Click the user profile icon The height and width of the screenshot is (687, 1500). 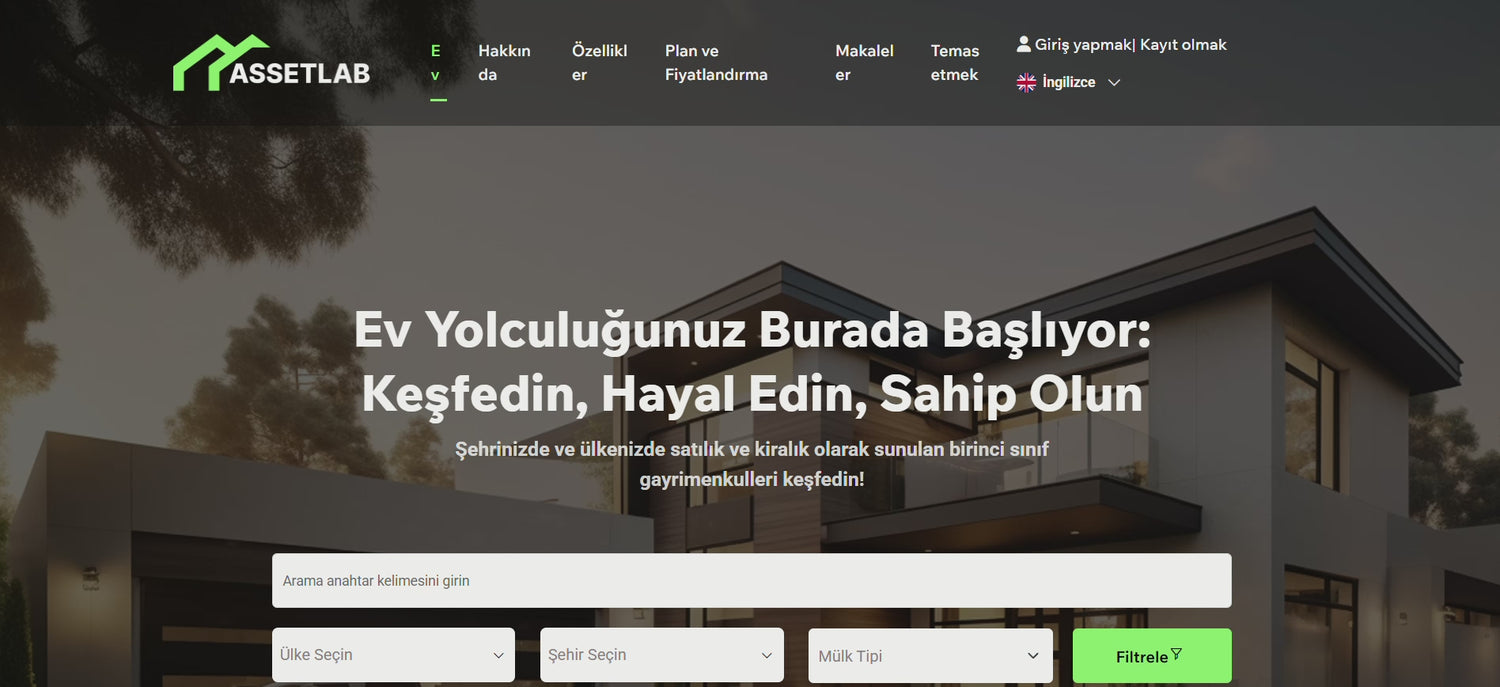(1023, 44)
